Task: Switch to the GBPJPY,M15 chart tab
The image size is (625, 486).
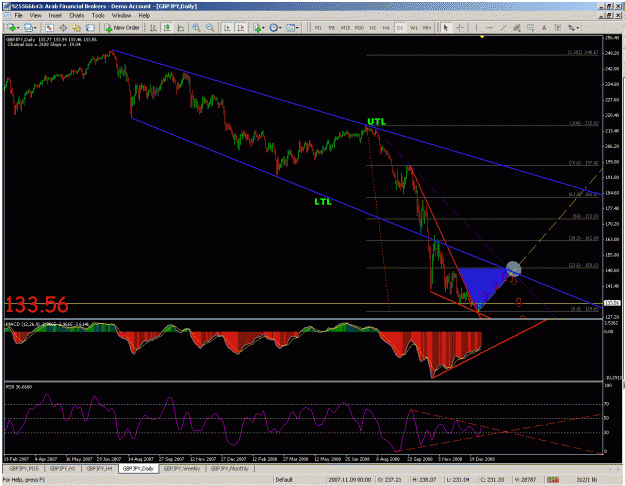Action: (24, 469)
